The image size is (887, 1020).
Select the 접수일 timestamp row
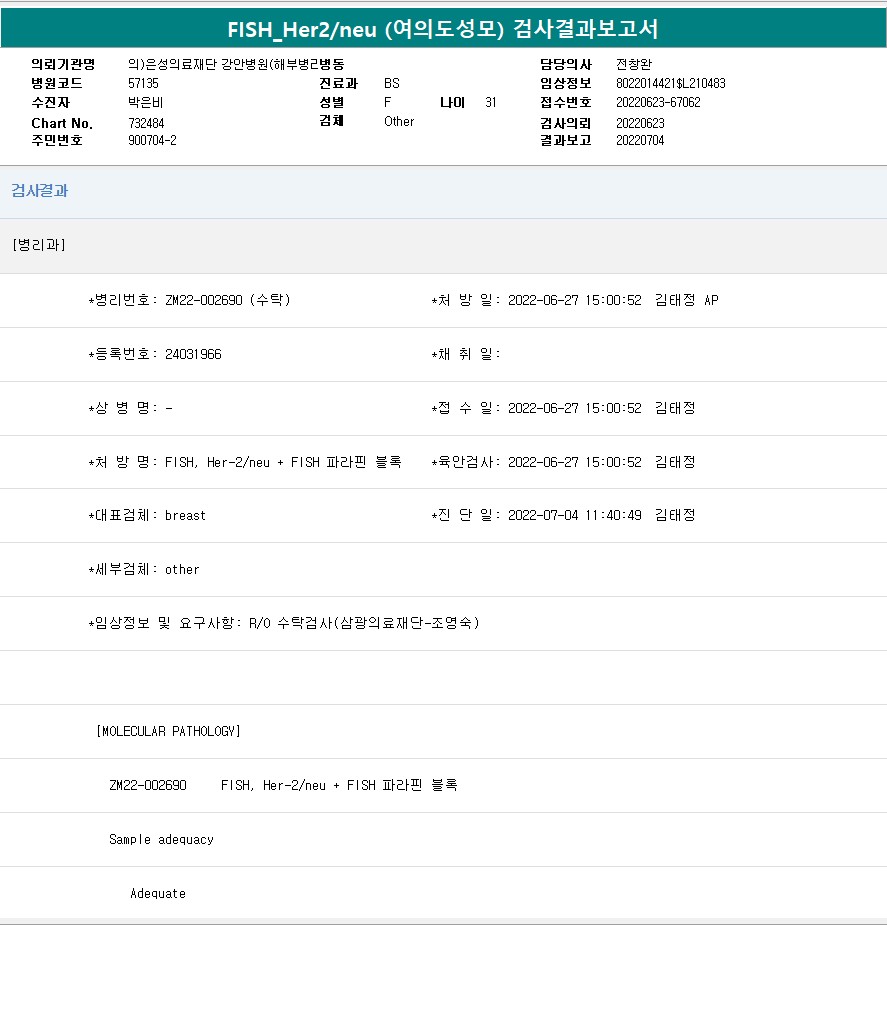[x=563, y=409]
